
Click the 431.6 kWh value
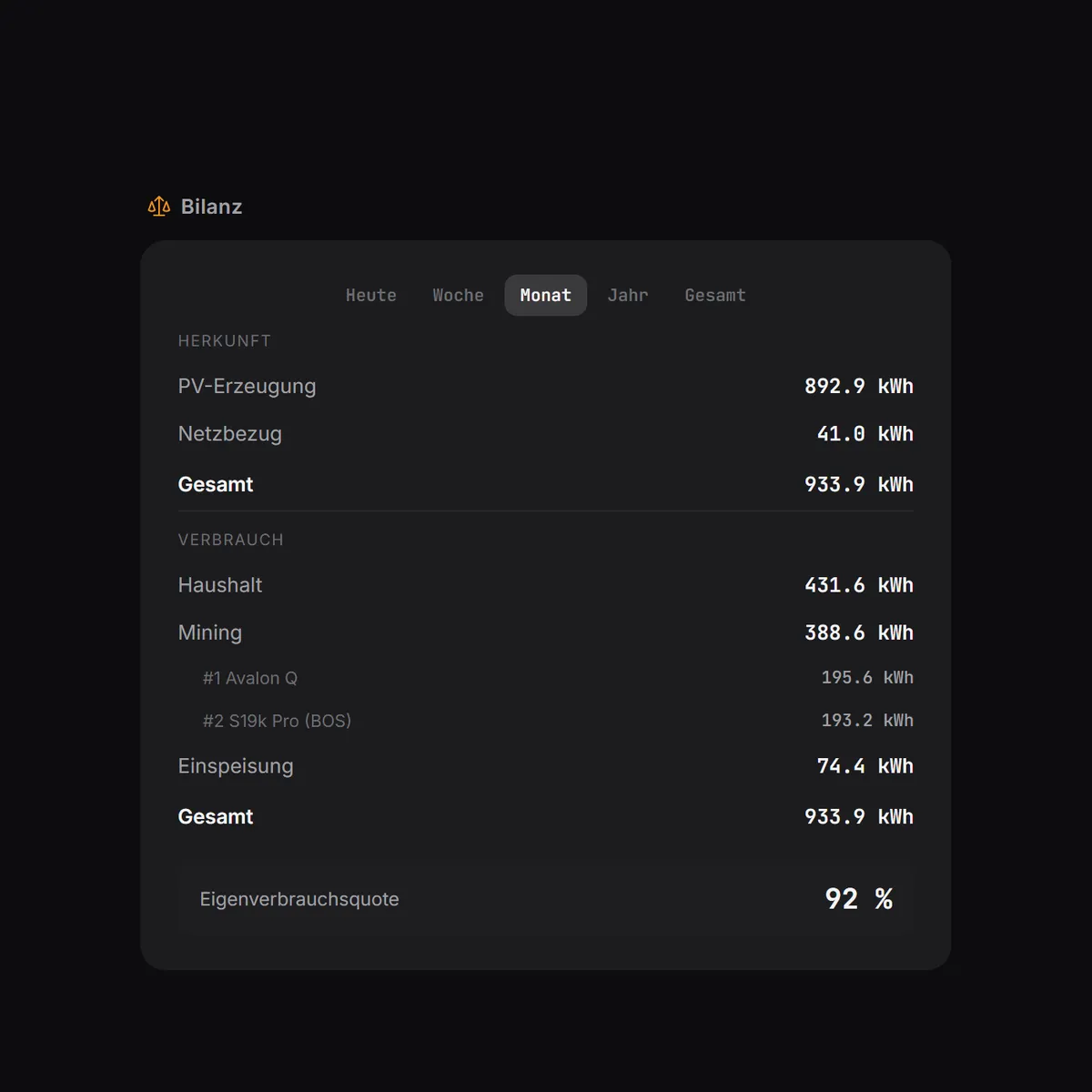point(859,585)
